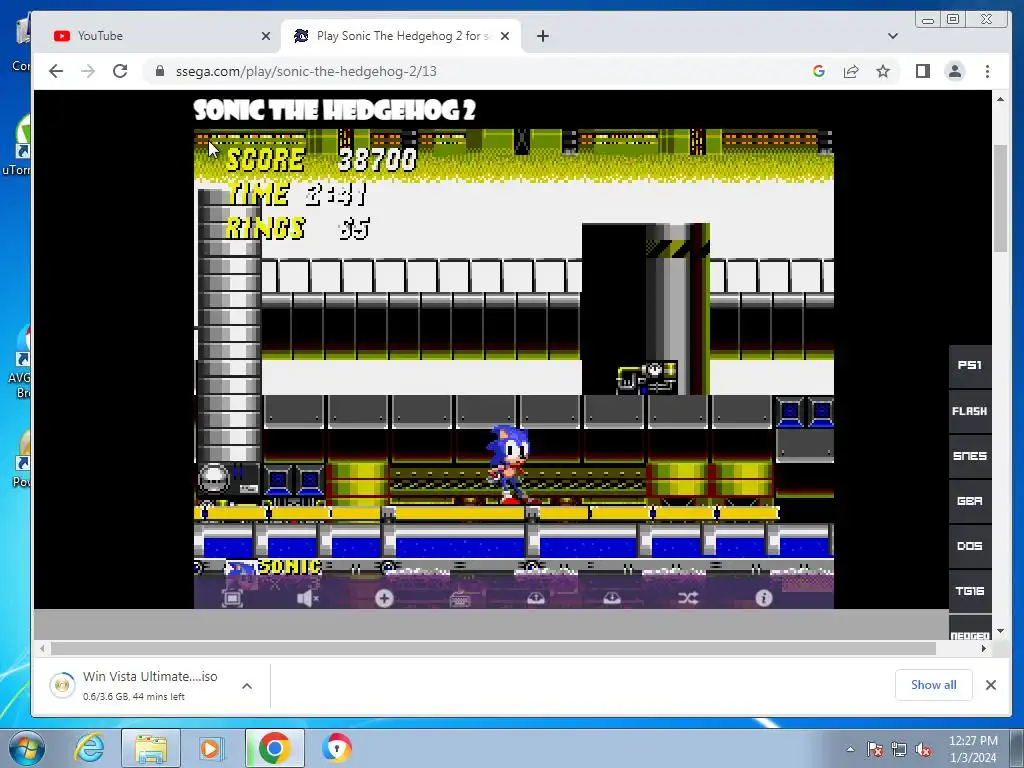
Task: Open the DOS games sidebar tab
Action: [x=970, y=546]
